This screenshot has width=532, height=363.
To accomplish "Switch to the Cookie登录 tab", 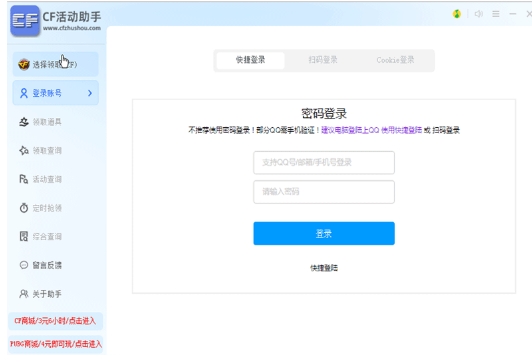I will (395, 60).
